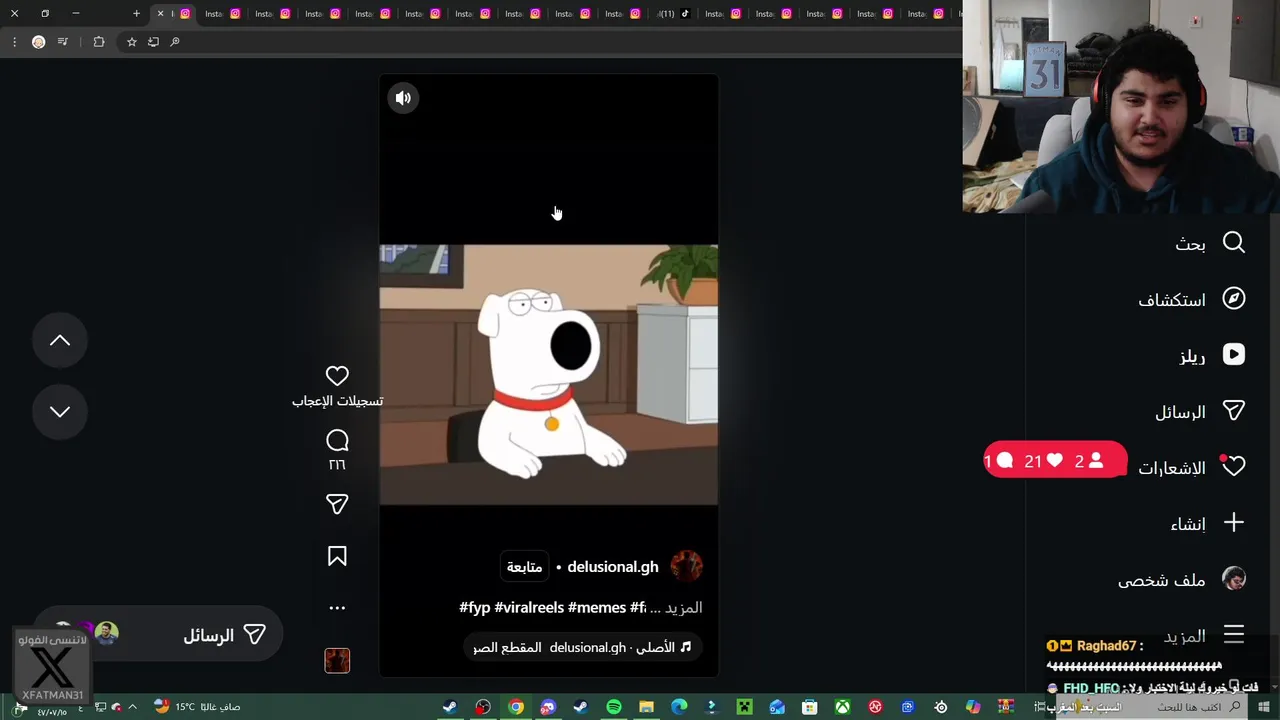The height and width of the screenshot is (720, 1280).
Task: Open the Chrome three-dot menu
Action: pos(14,42)
